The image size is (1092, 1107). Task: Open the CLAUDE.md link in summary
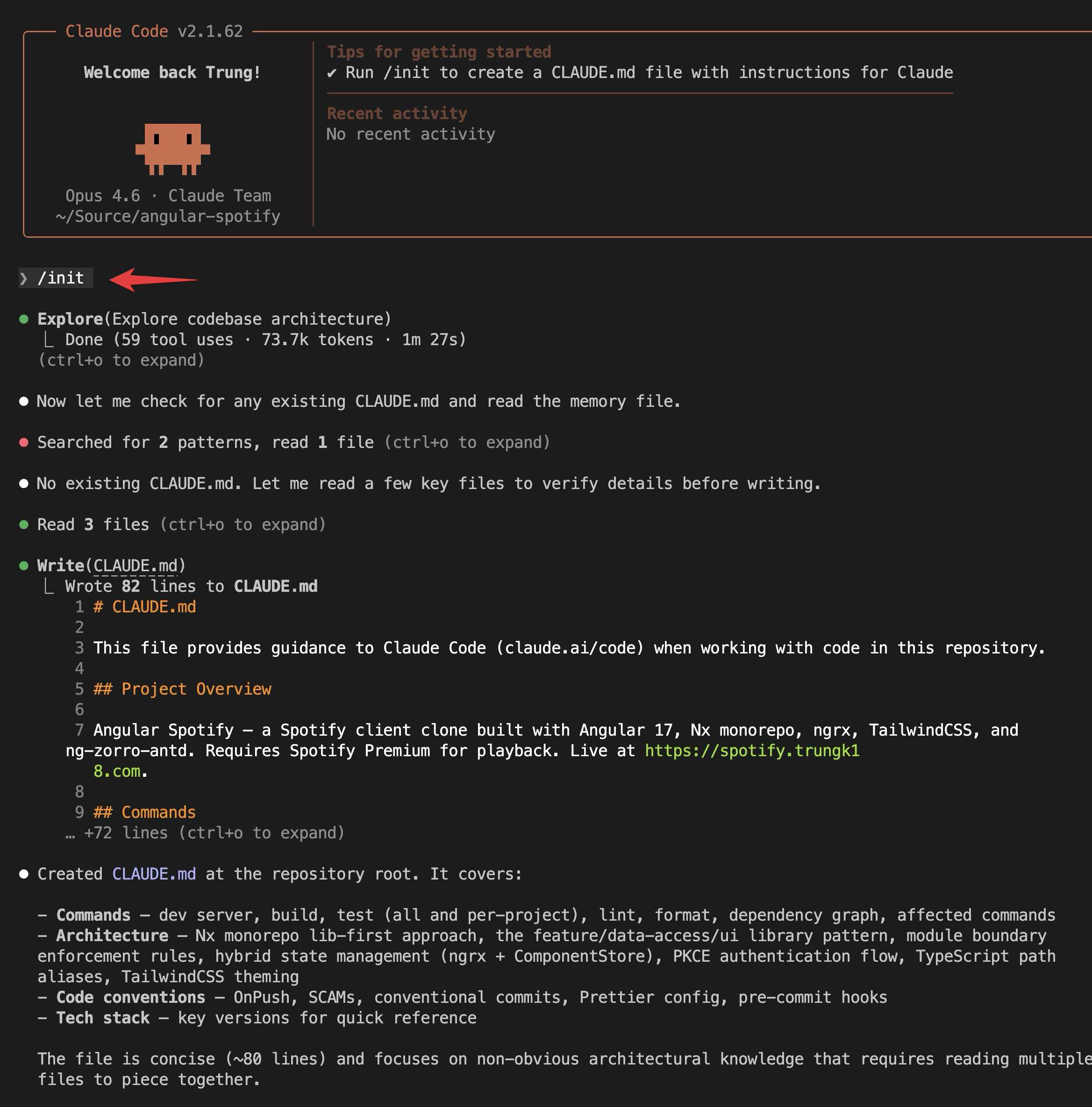point(154,874)
